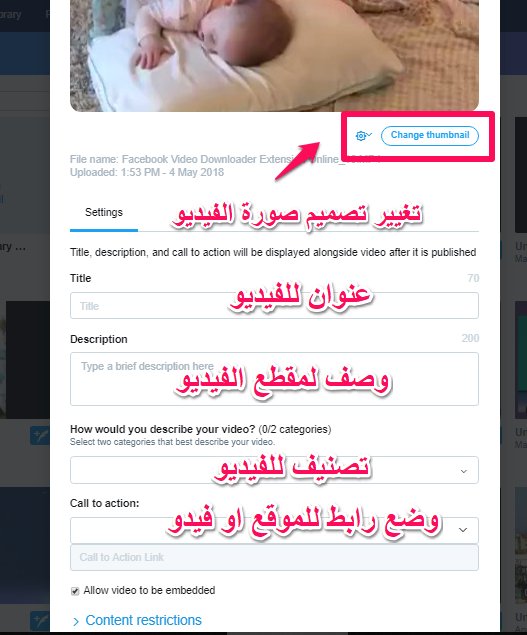Click dimmed compose-tweet icon left of Content restrictions
This screenshot has width=527, height=635.
pyautogui.click(x=40, y=620)
